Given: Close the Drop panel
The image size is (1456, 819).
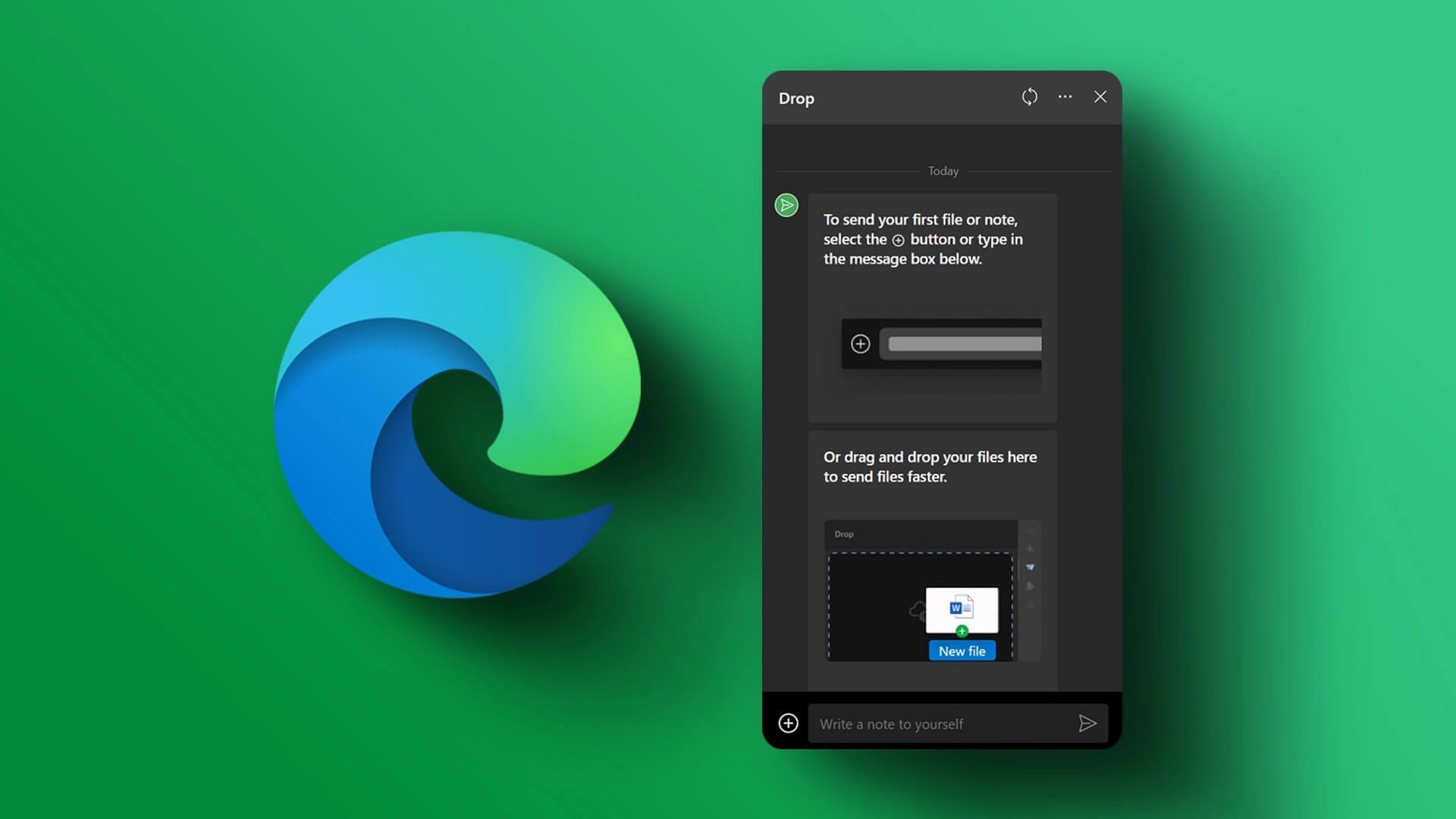Looking at the screenshot, I should 1100,97.
